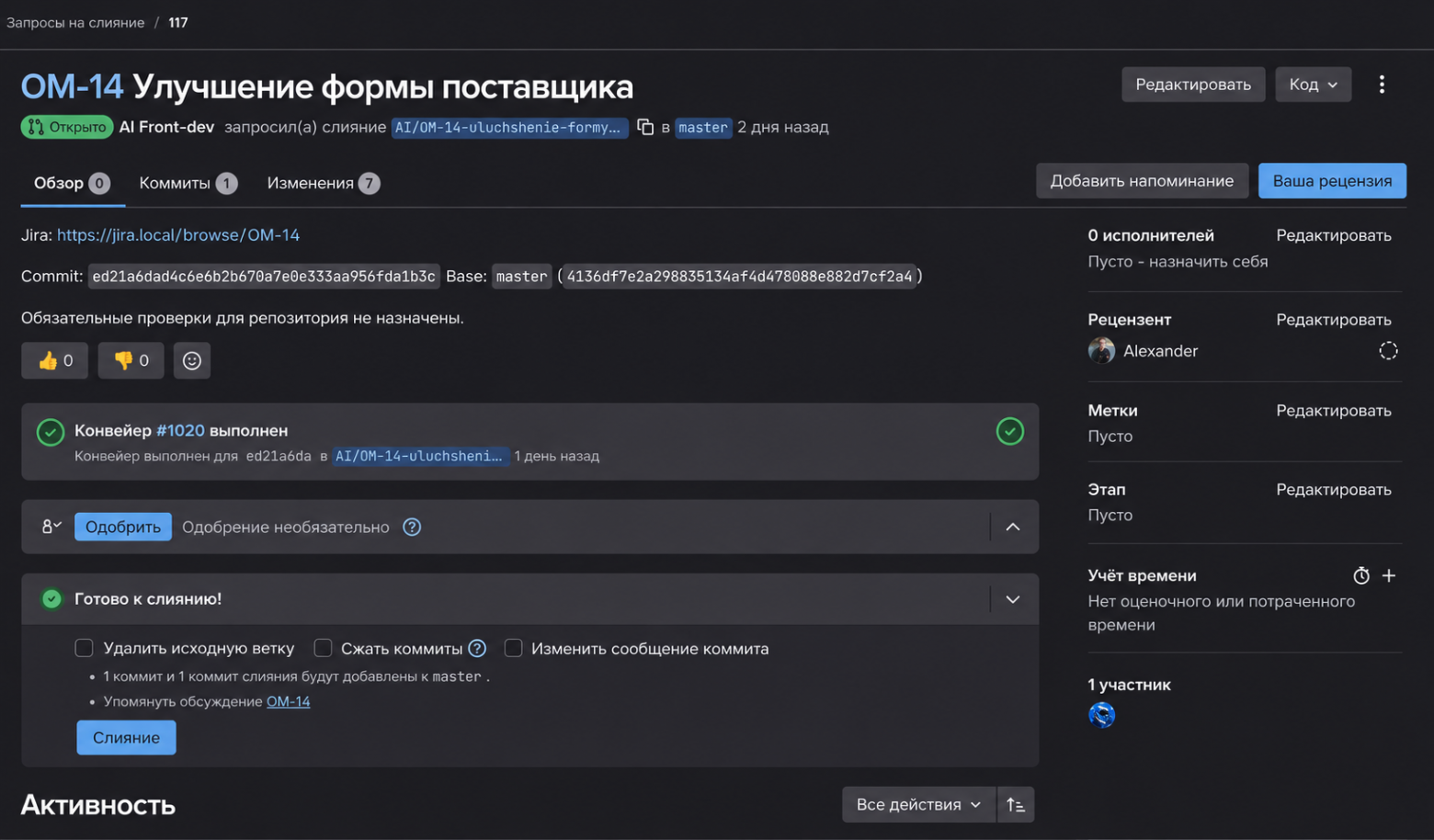Add time entry with plus icon
This screenshot has height=840, width=1434.
(x=1389, y=575)
